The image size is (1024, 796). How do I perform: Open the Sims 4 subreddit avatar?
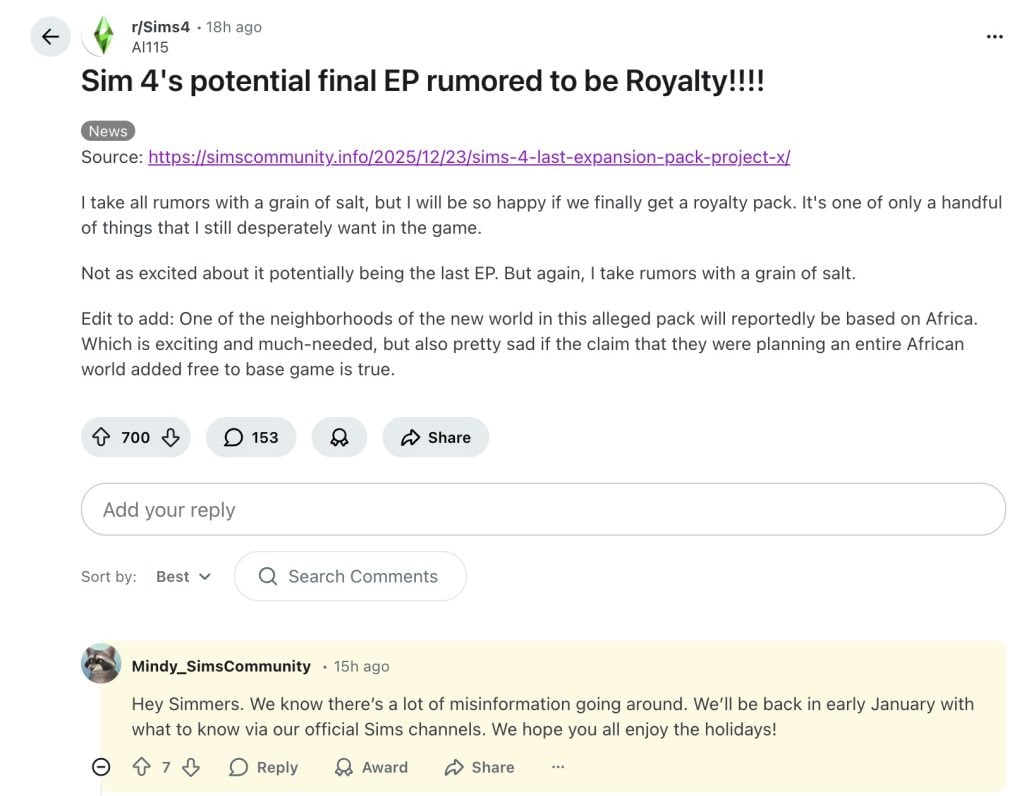[x=101, y=36]
